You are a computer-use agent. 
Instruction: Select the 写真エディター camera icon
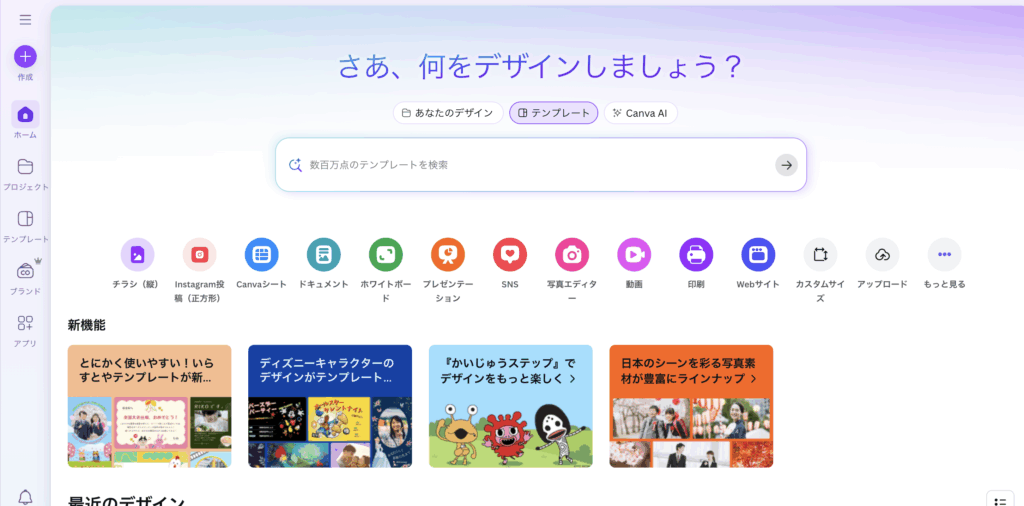[x=572, y=255]
